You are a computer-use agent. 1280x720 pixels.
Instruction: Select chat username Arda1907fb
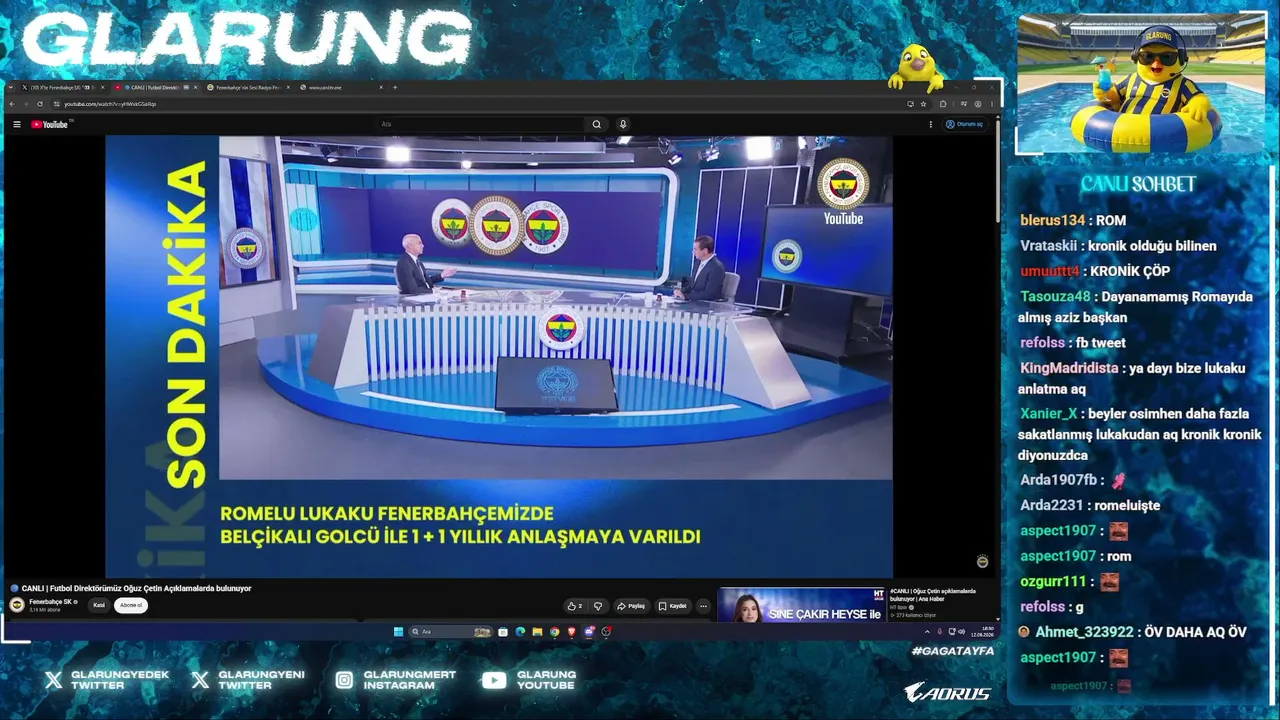click(x=1059, y=480)
